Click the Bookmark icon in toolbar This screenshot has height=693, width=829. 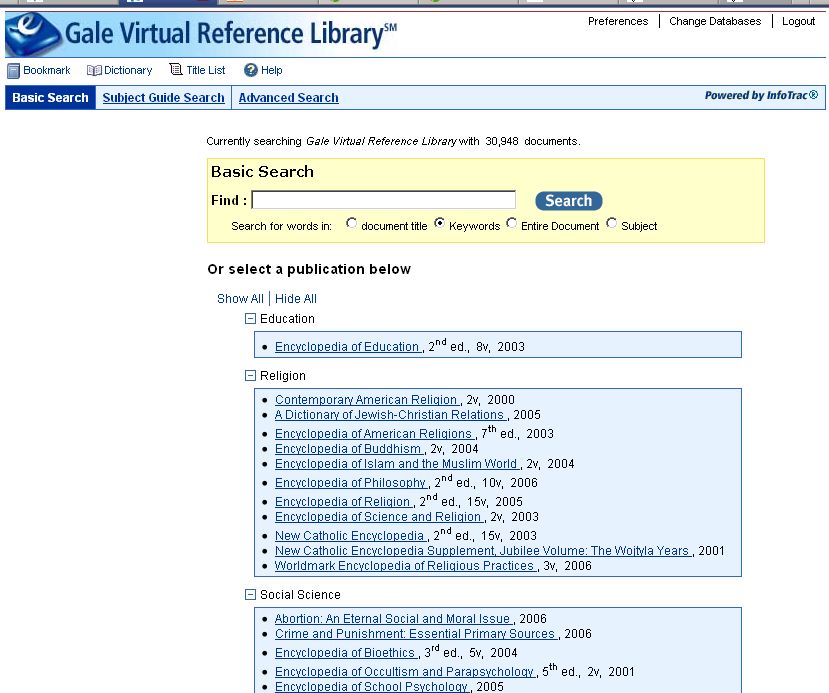click(x=14, y=71)
